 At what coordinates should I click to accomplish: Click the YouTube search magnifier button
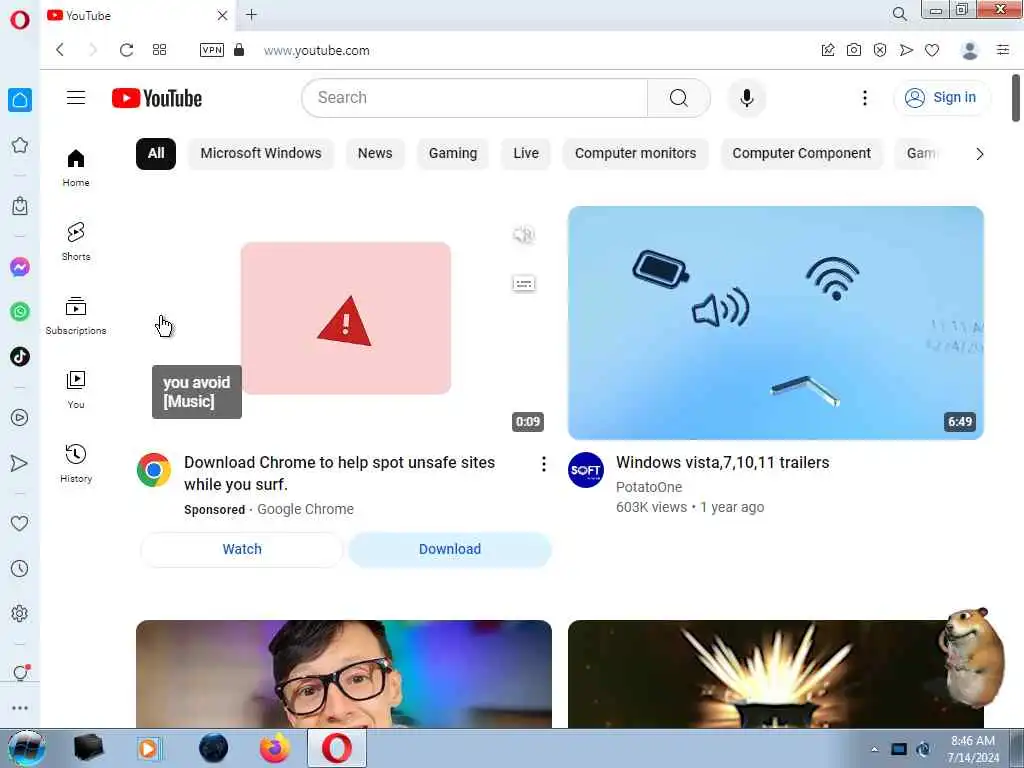click(x=679, y=98)
